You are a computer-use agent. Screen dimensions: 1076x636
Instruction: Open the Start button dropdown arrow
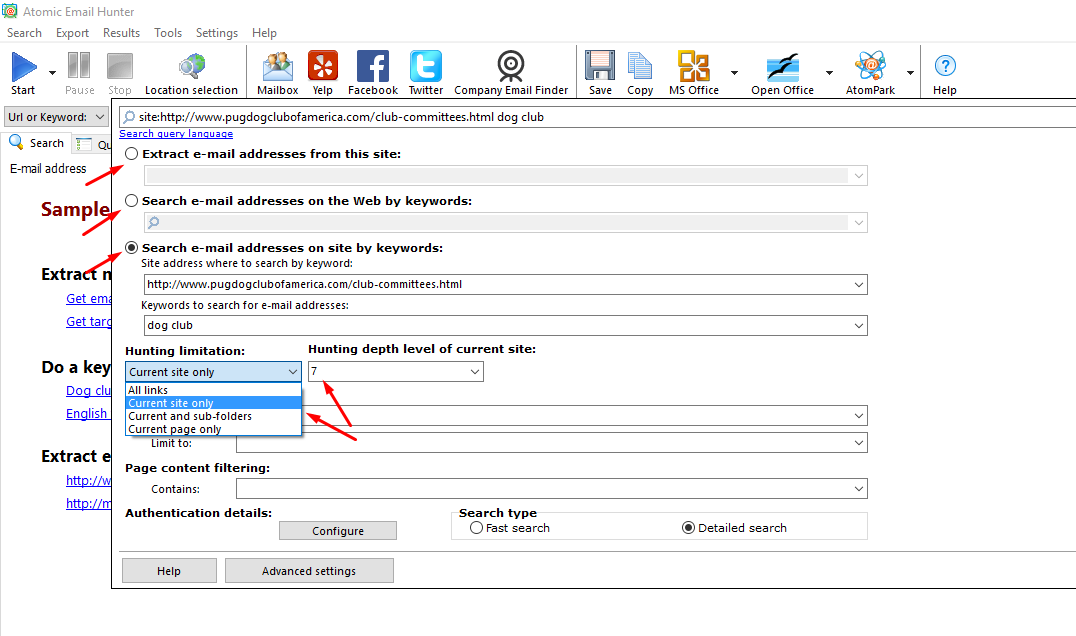[52, 73]
